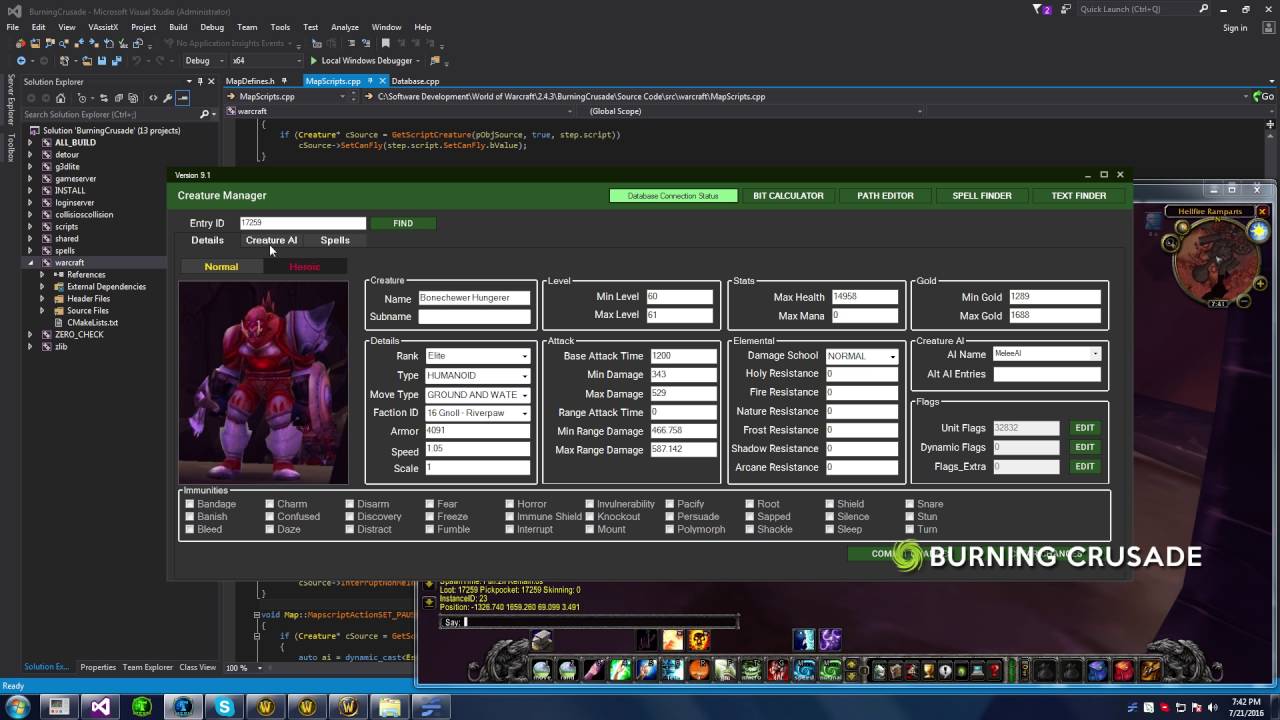Toggle the Silence immunity checkbox

[830, 517]
